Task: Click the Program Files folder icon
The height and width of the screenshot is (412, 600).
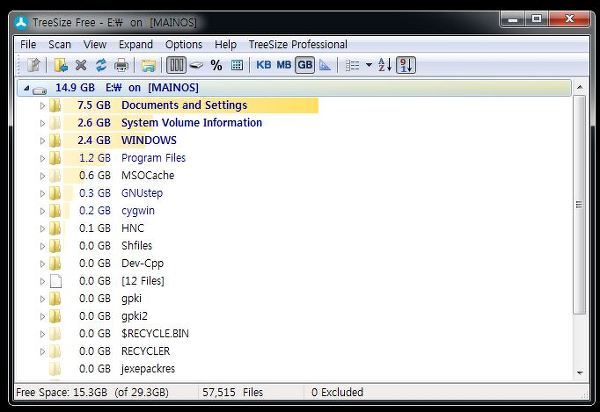Action: (x=55, y=158)
